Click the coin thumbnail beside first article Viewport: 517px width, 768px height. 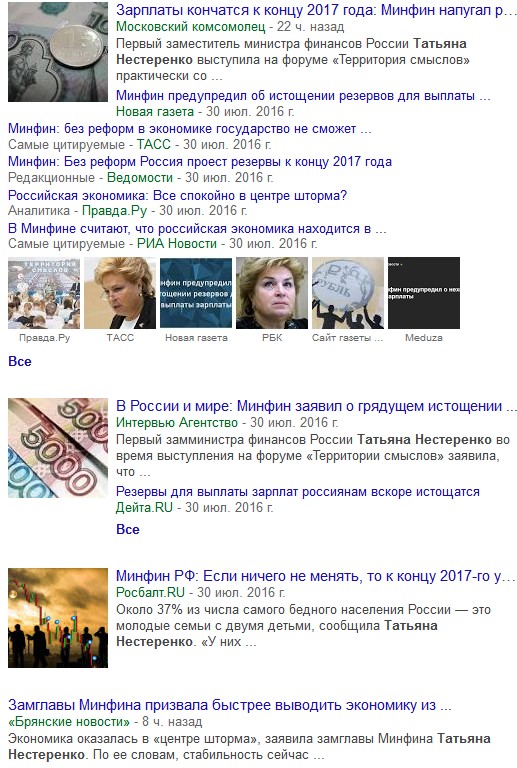point(58,51)
